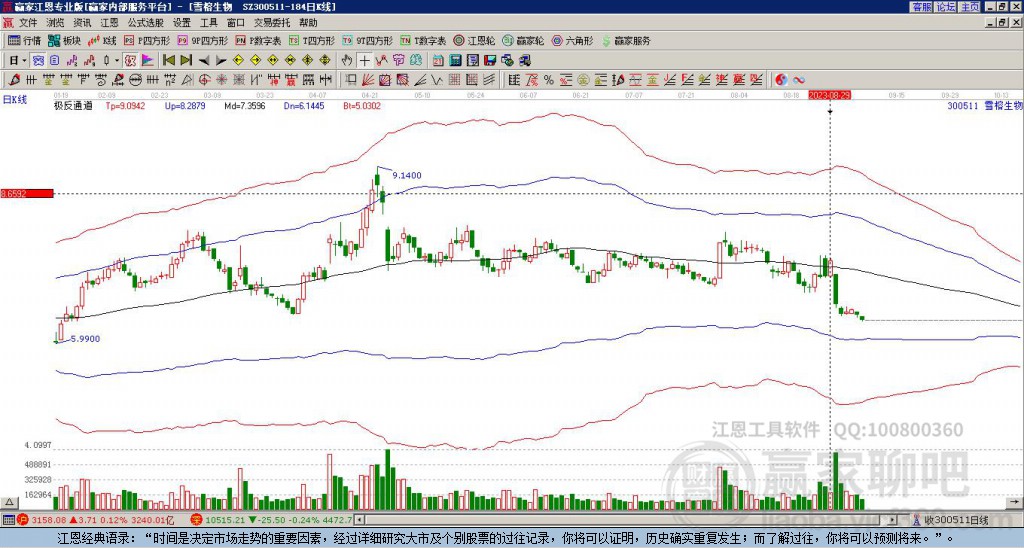Image resolution: width=1024 pixels, height=548 pixels.
Task: Open the calculator icon
Action: click(x=455, y=61)
